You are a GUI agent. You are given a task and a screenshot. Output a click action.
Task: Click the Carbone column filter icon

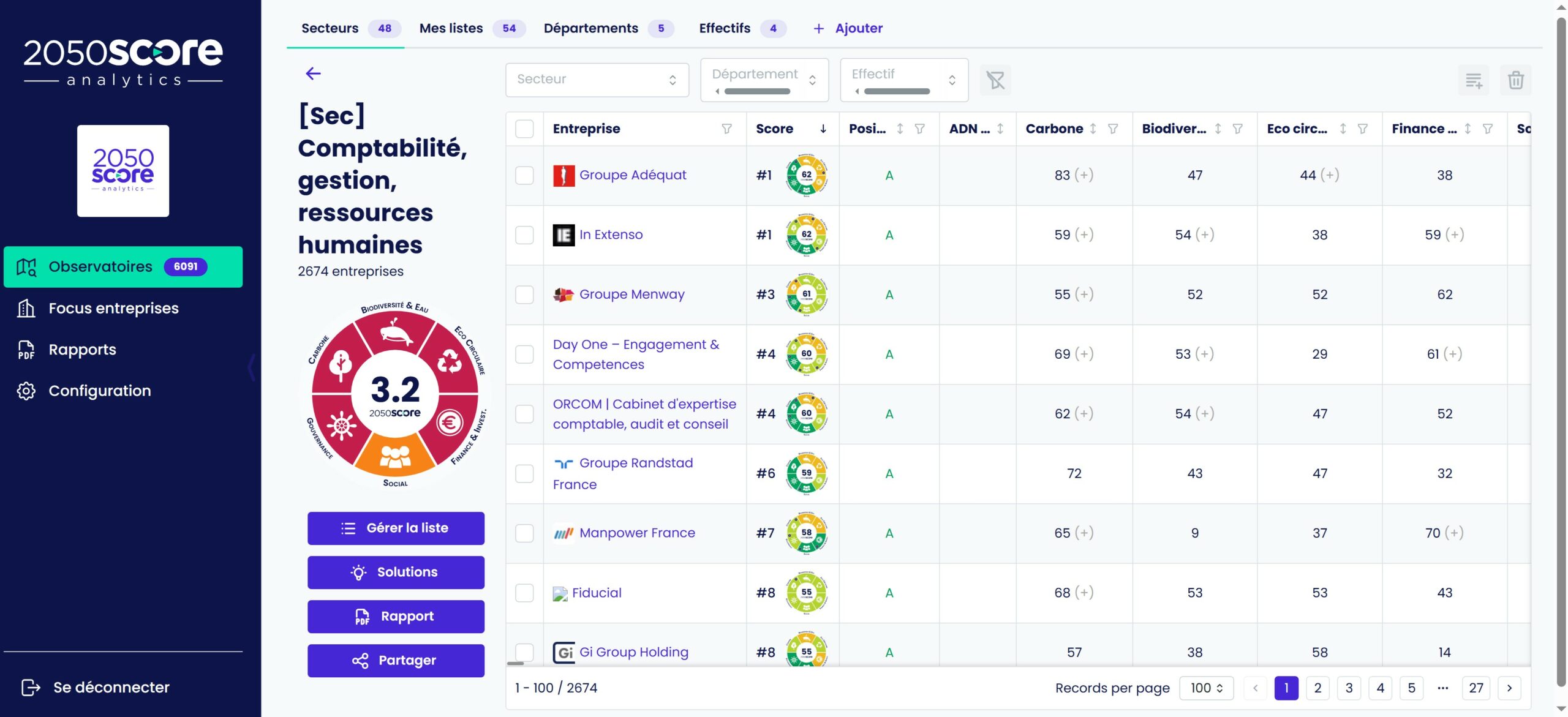[1113, 129]
